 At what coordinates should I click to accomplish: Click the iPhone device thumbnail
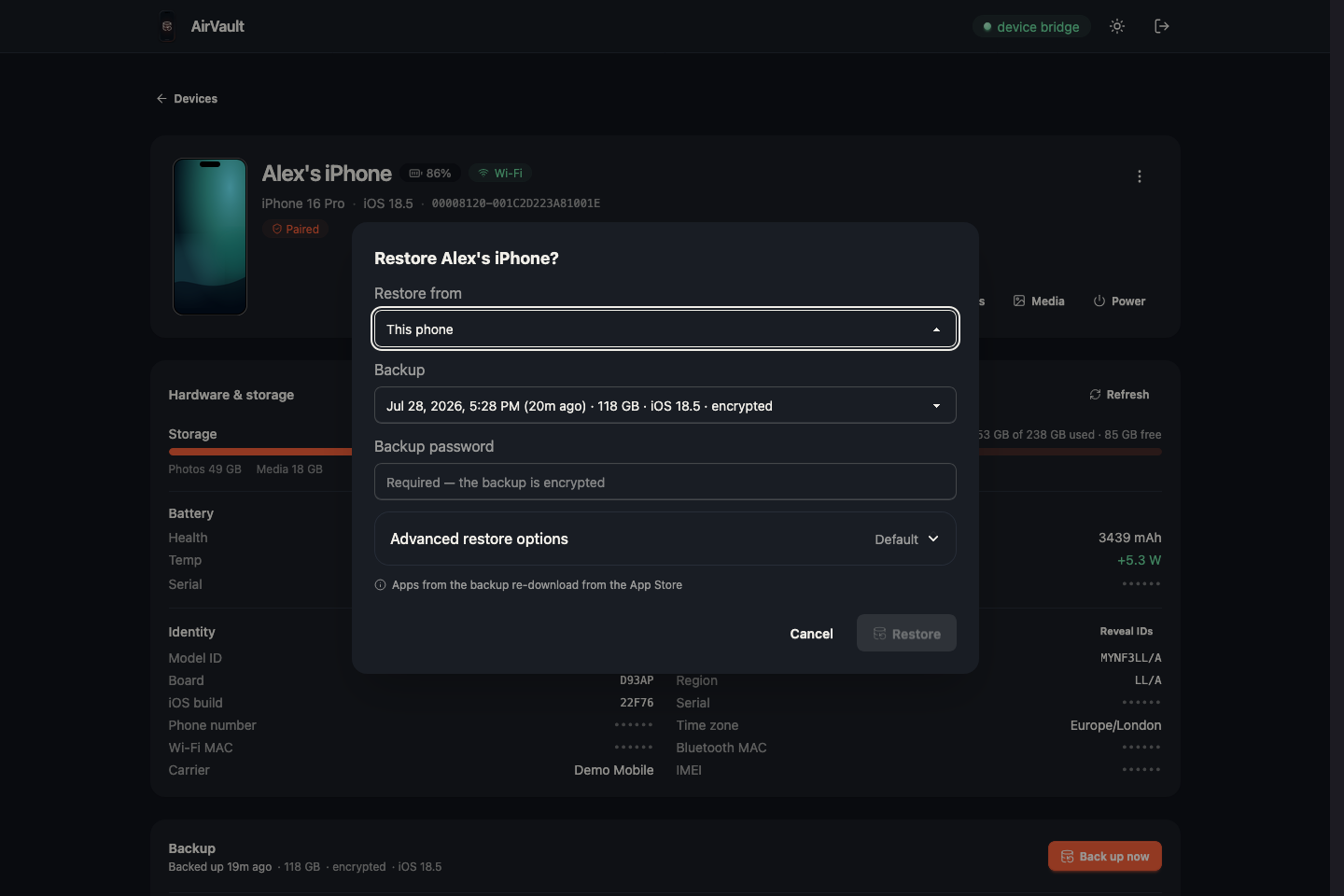210,237
